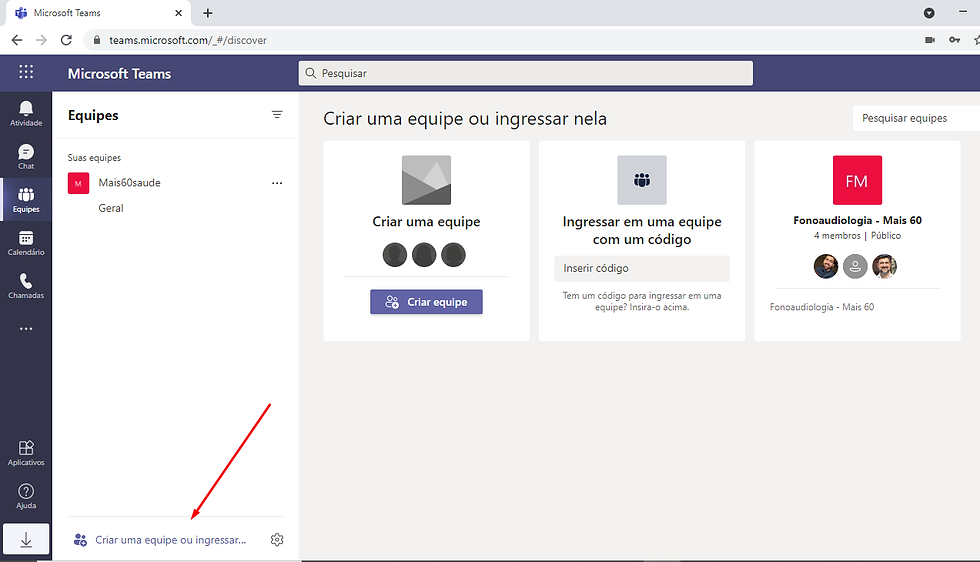Click the browser back arrow
This screenshot has width=980, height=562.
(17, 40)
